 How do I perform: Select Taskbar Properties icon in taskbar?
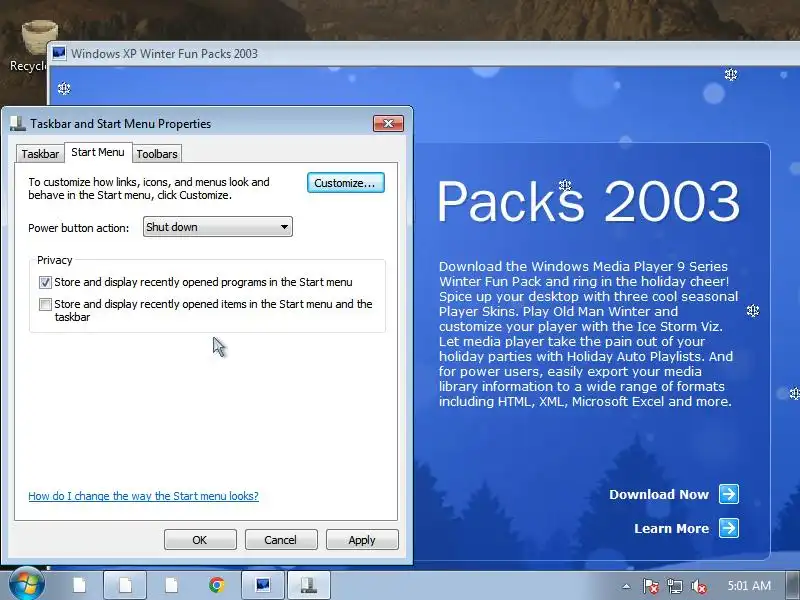pos(309,585)
